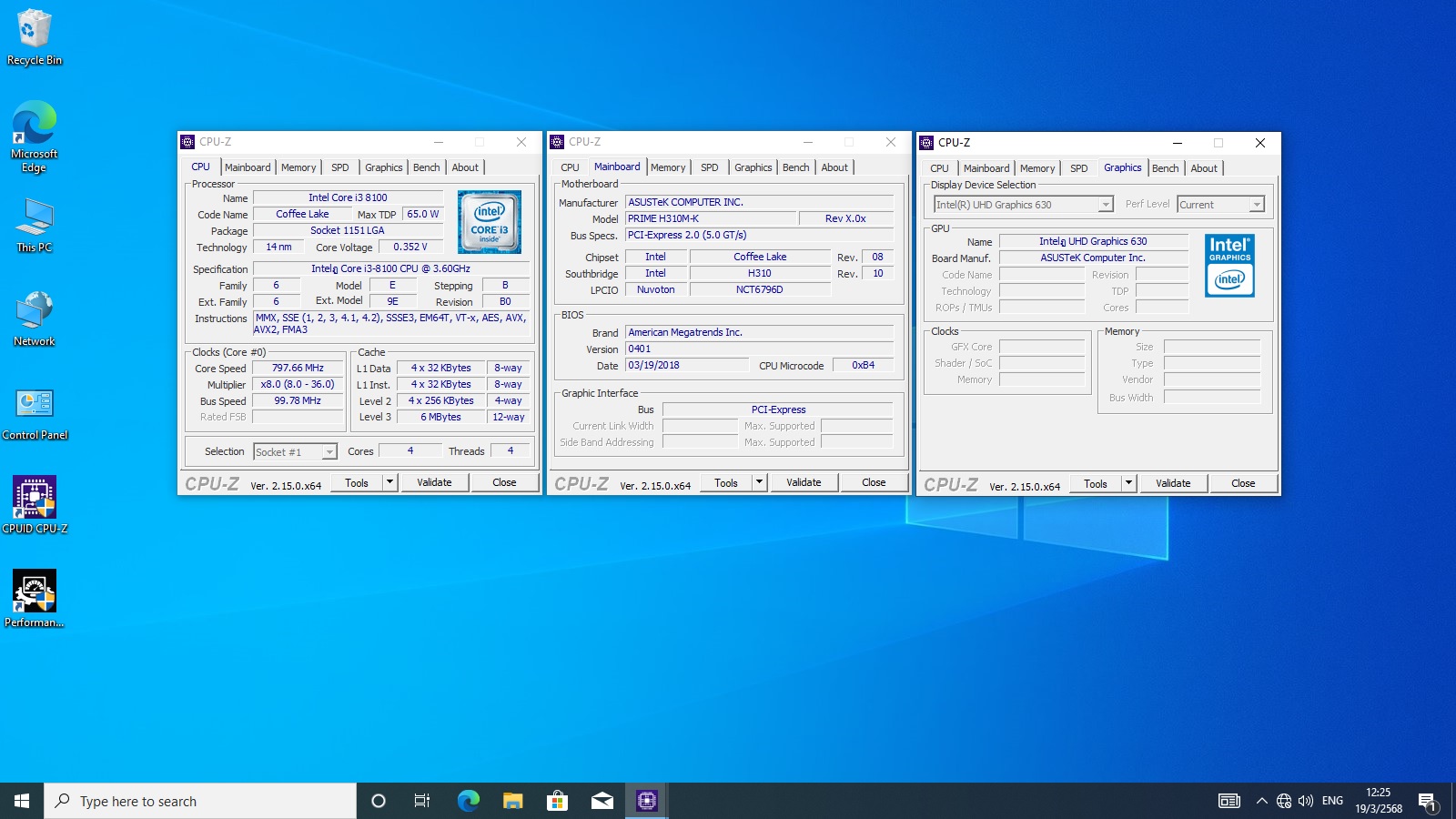Open network status tray icon
Image resolution: width=1456 pixels, height=819 pixels.
[x=1284, y=801]
